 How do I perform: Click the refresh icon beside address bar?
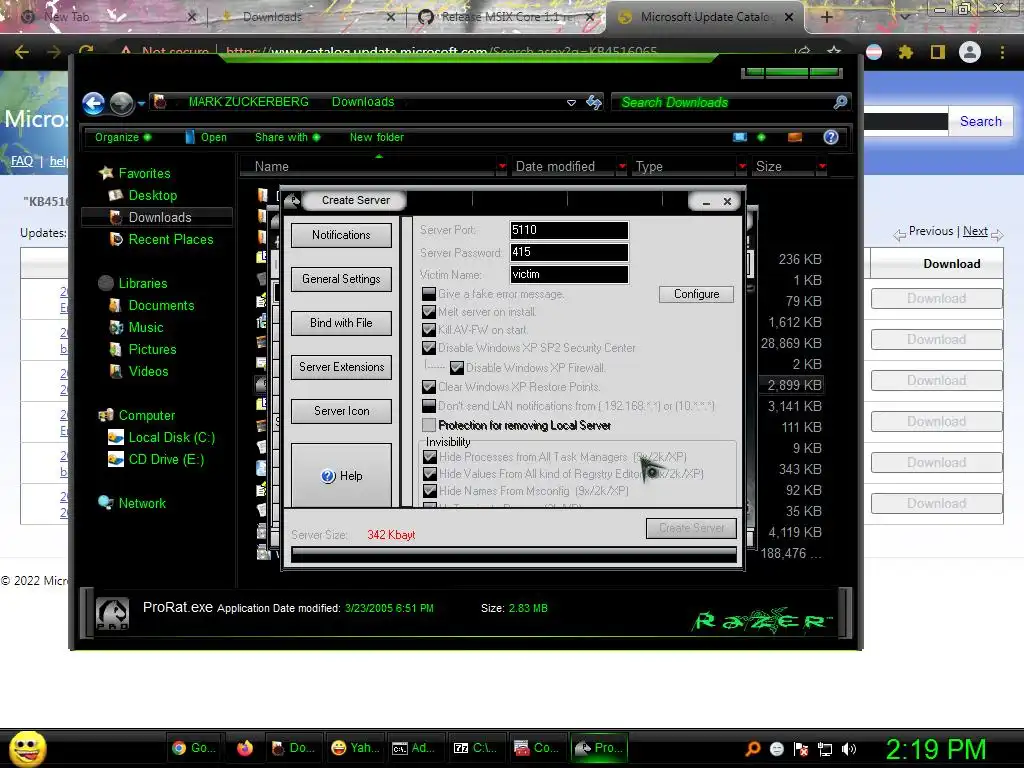click(594, 102)
